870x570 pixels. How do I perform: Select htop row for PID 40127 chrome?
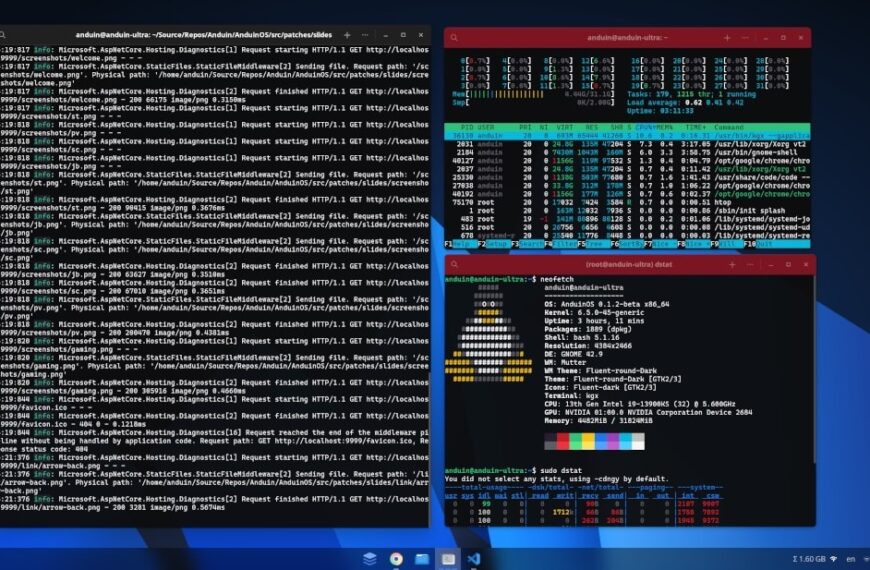tap(627, 160)
